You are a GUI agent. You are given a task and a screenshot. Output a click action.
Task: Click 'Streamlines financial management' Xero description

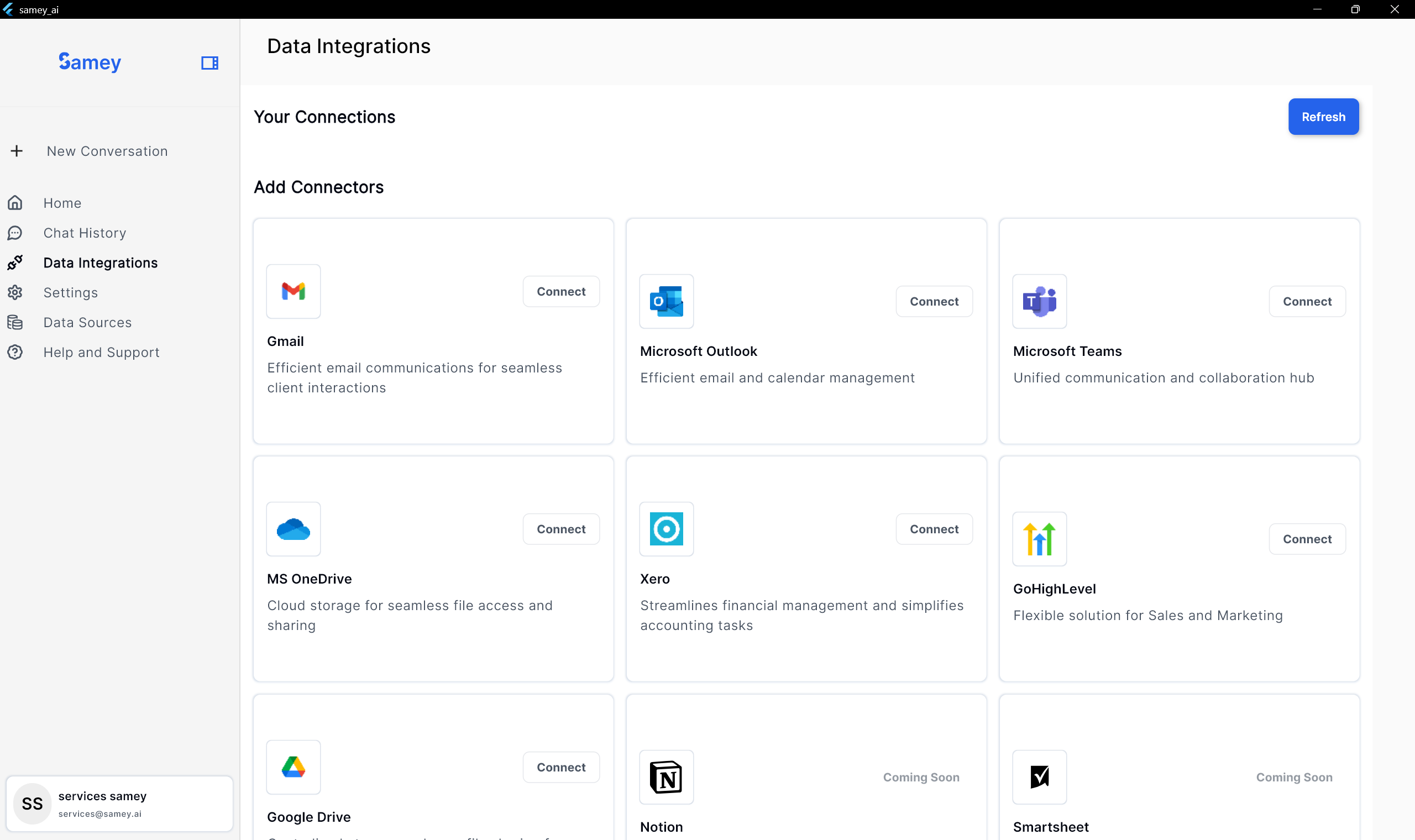click(801, 615)
